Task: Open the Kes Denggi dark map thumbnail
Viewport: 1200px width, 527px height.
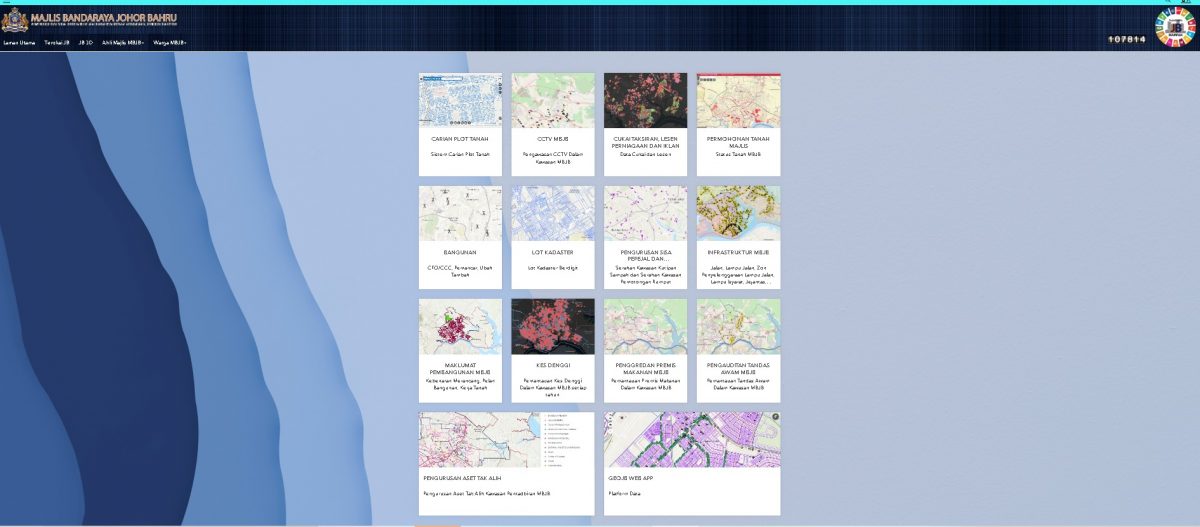Action: click(x=553, y=327)
